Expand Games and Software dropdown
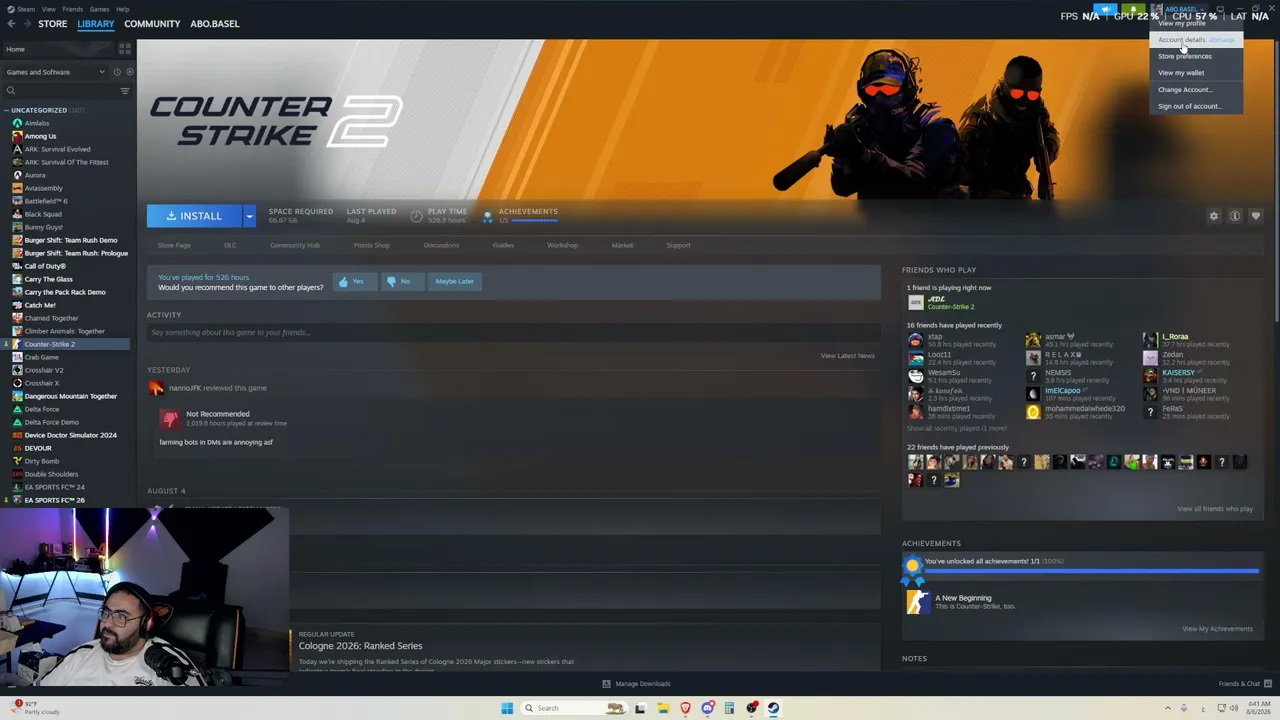 tap(55, 72)
